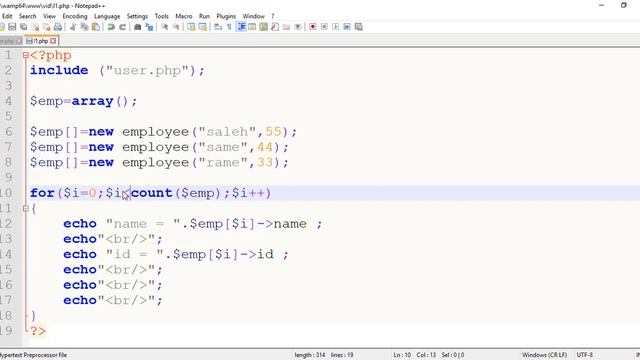This screenshot has height=360, width=640.
Task: Open the Plugins menu
Action: click(x=226, y=16)
